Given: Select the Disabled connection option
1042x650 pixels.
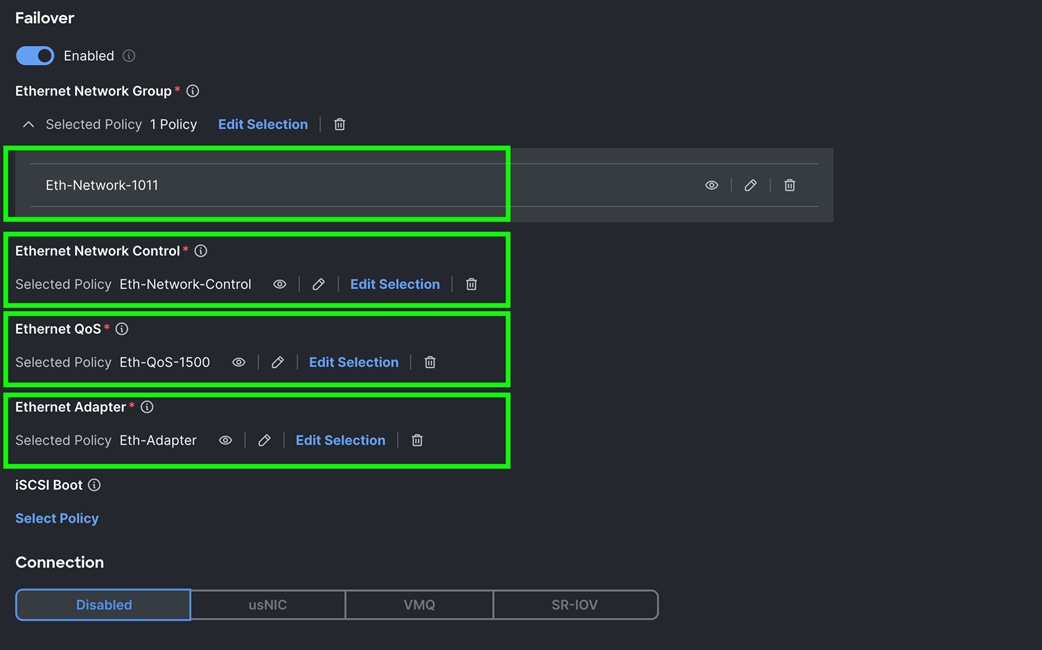Looking at the screenshot, I should [x=104, y=605].
